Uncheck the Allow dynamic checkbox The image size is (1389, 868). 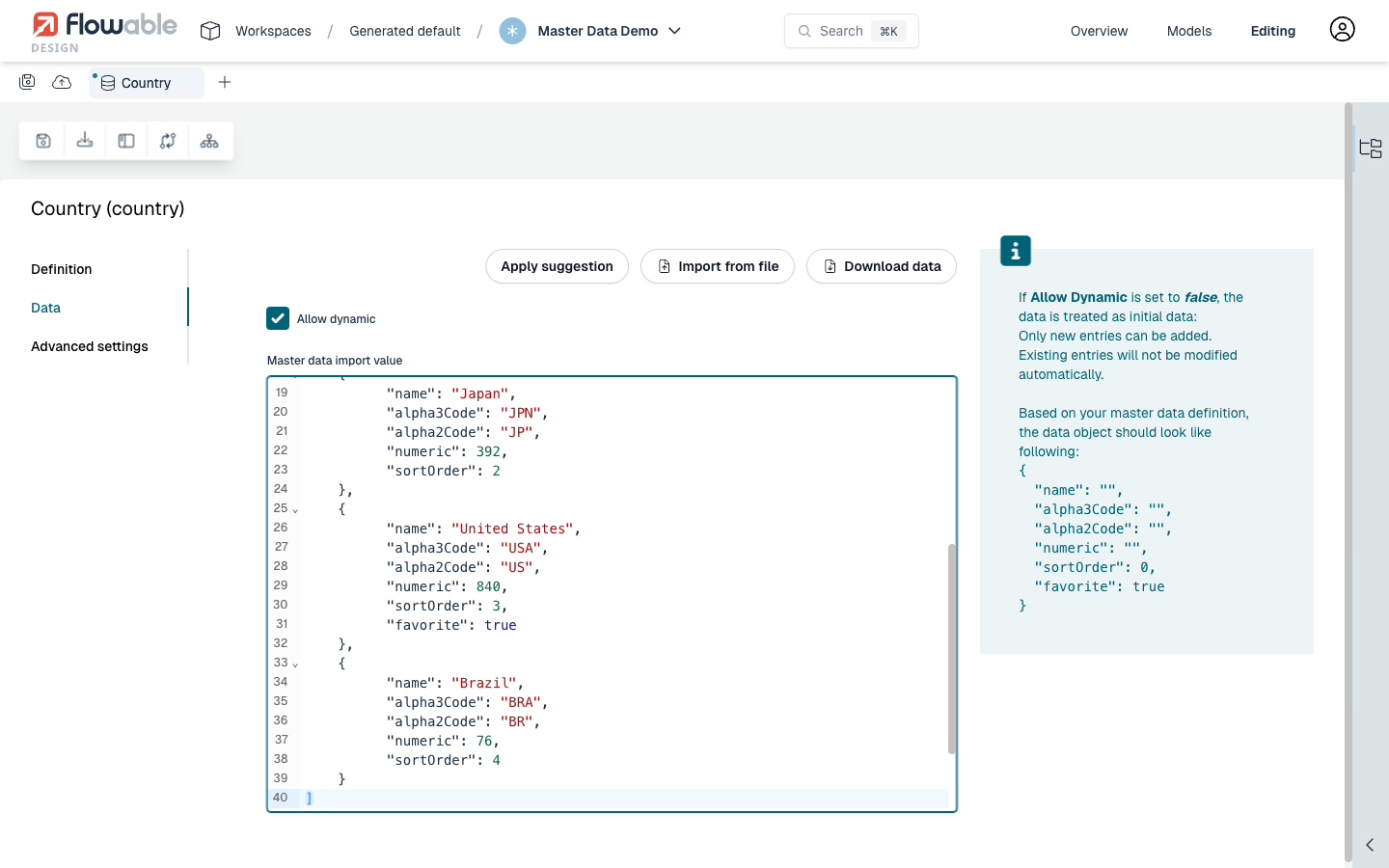(278, 318)
